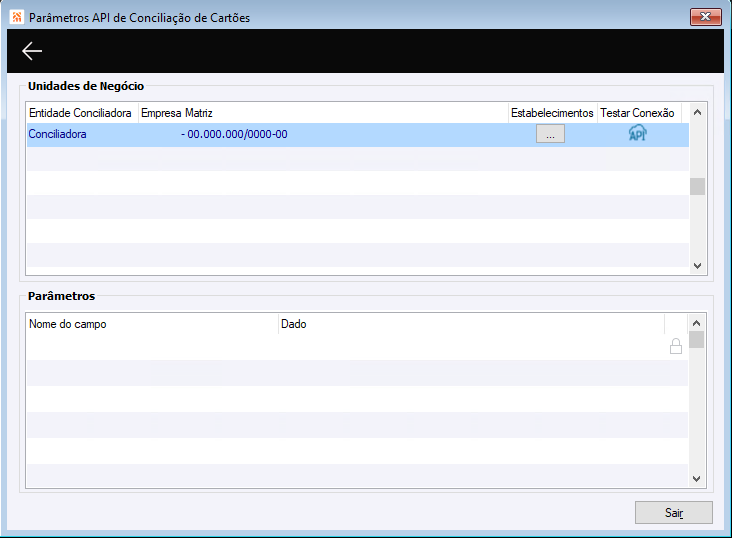Click the Empresa Matriz column header
732x538 pixels.
pyautogui.click(x=323, y=113)
